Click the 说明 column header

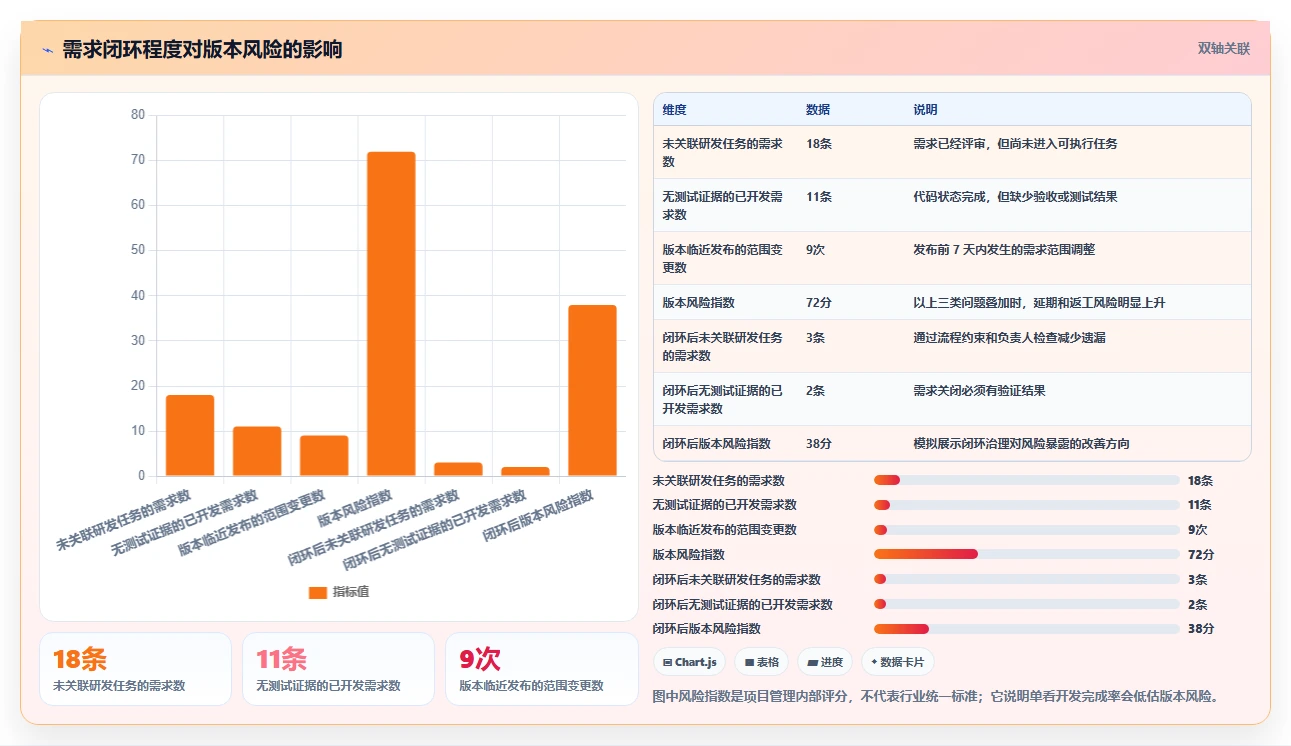[x=925, y=110]
